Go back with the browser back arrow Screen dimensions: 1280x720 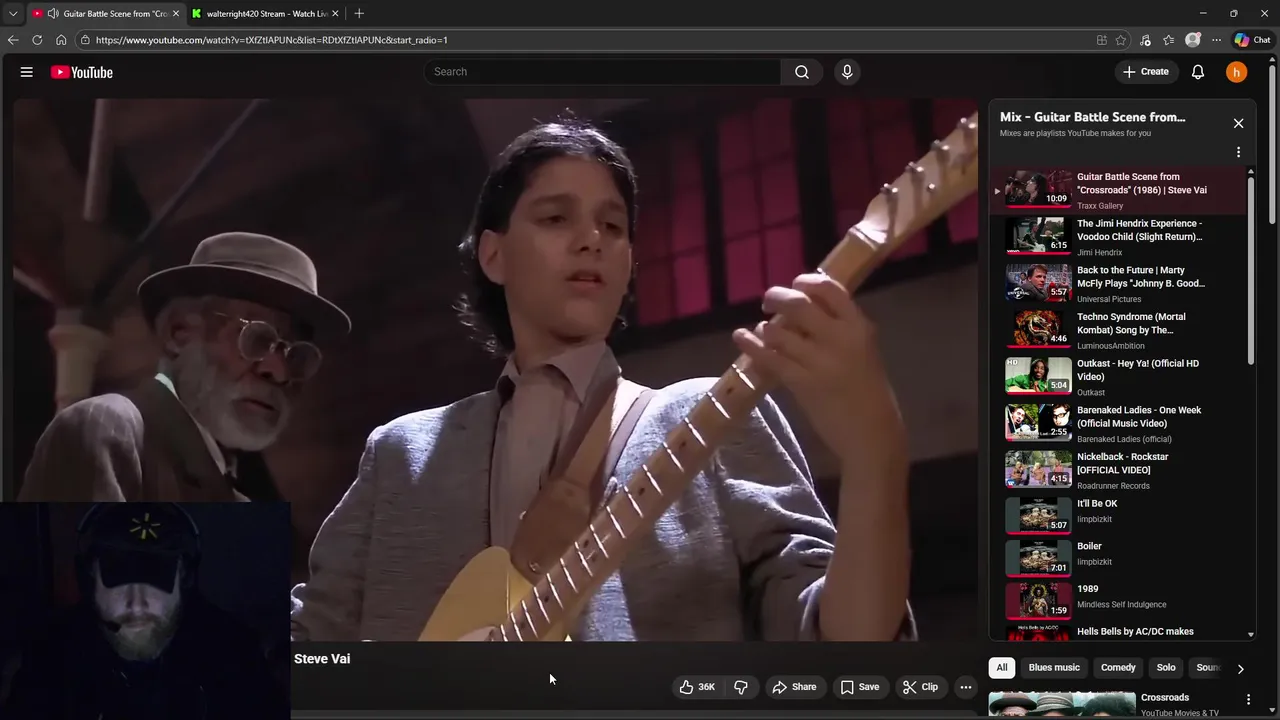pos(13,40)
